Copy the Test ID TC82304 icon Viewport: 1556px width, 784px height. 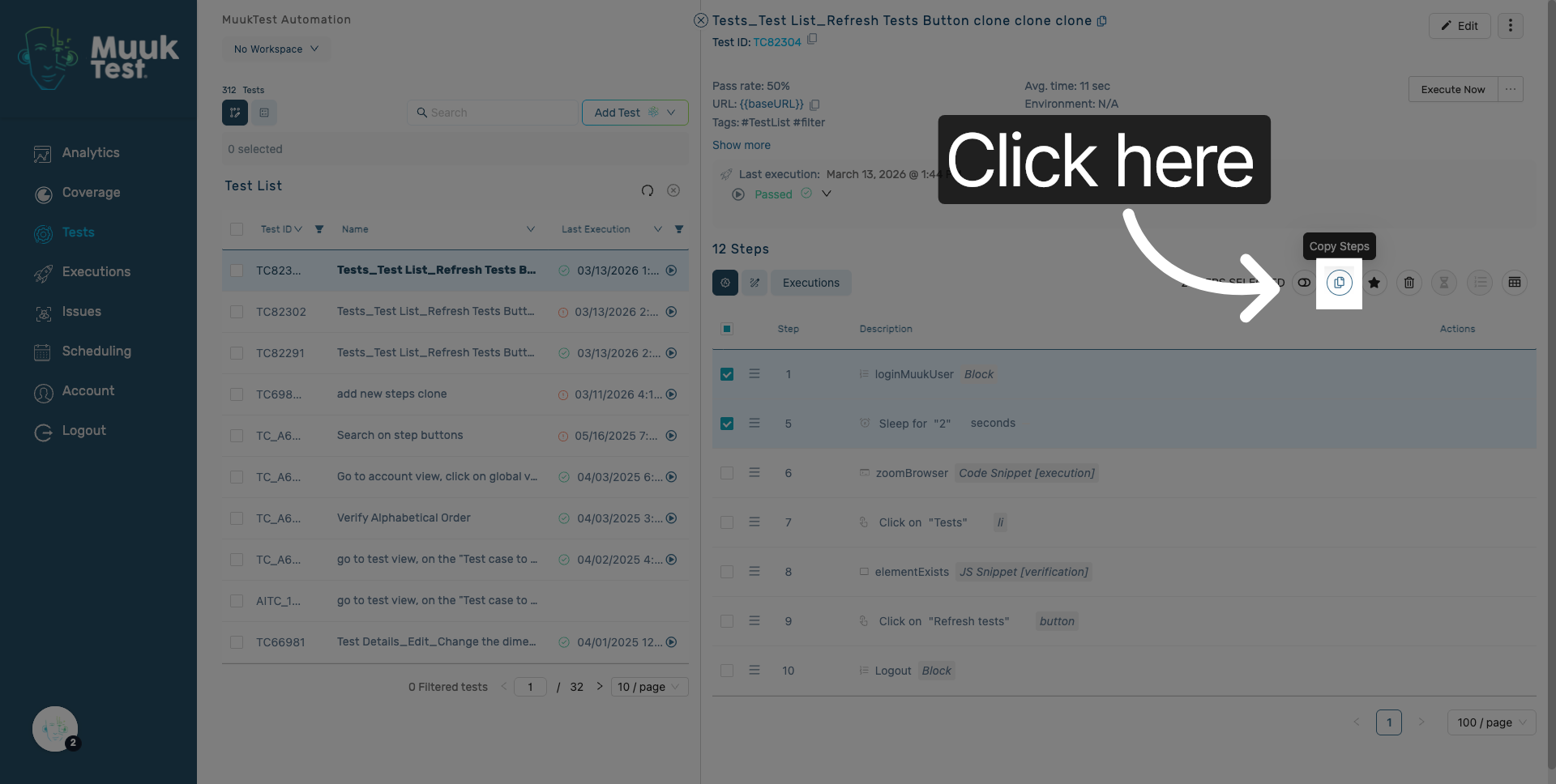pyautogui.click(x=812, y=39)
